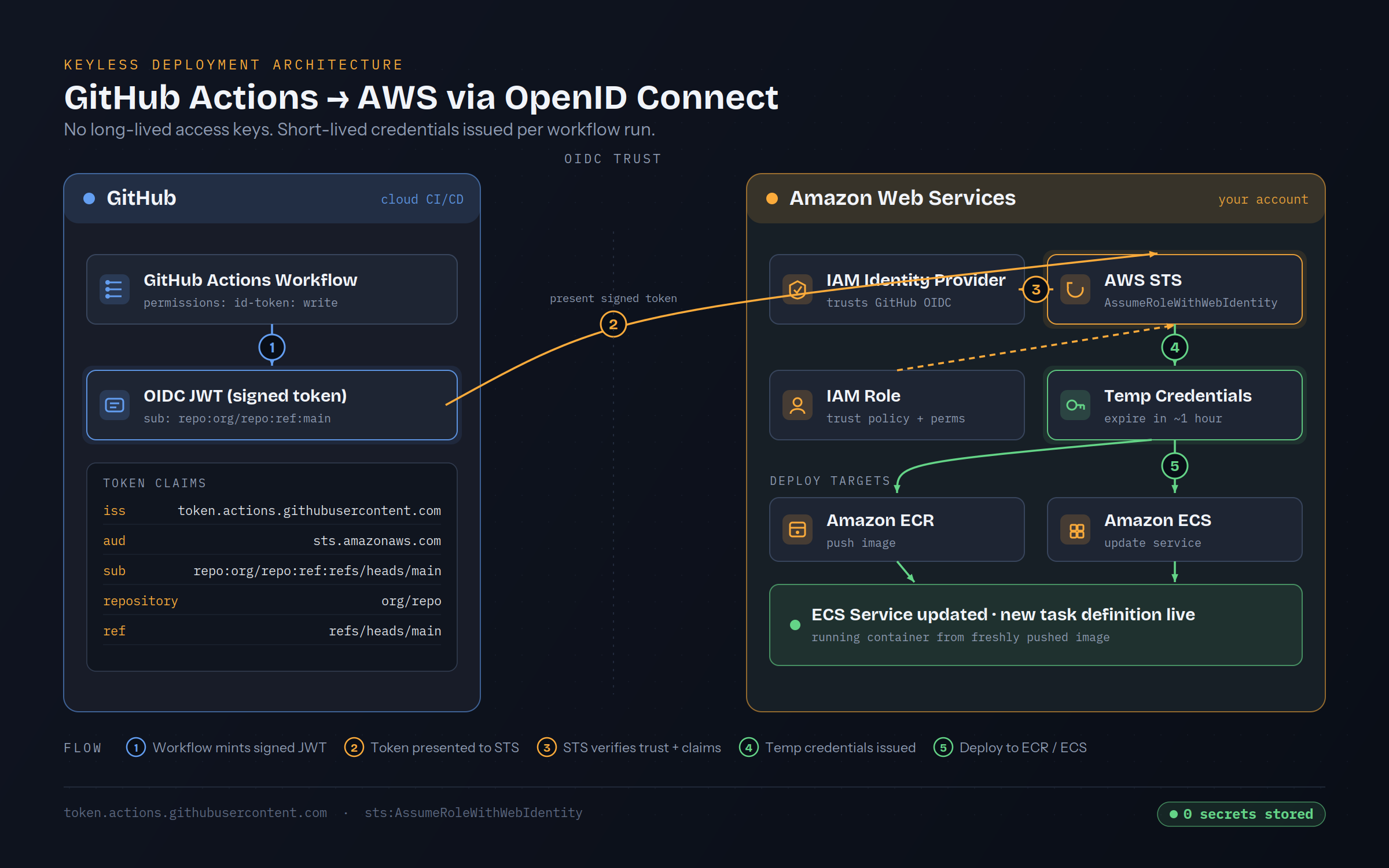Click the OIDC JWT token card icon
This screenshot has height=868, width=1389.
114,405
